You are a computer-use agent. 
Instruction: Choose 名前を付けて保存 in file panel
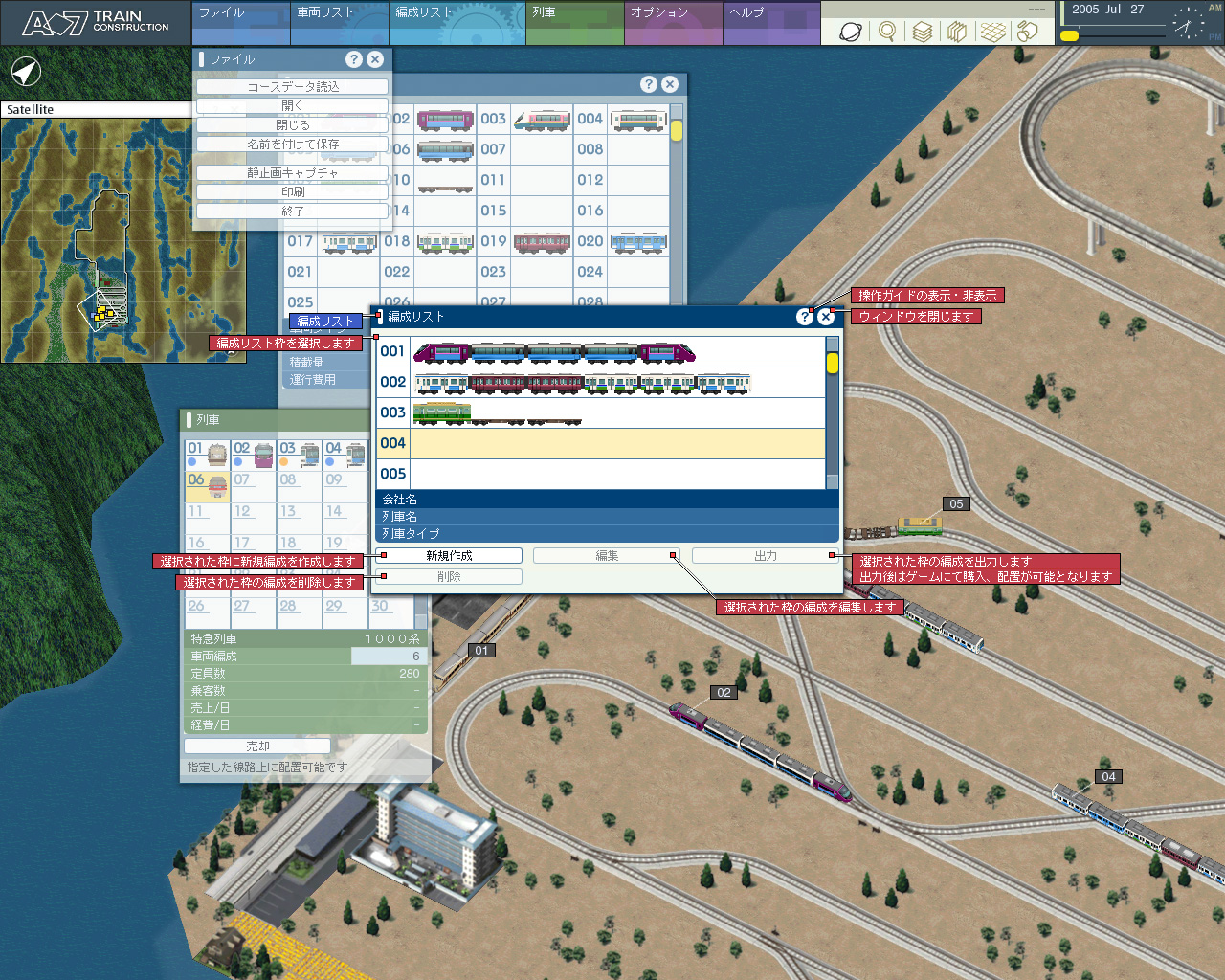pos(293,145)
